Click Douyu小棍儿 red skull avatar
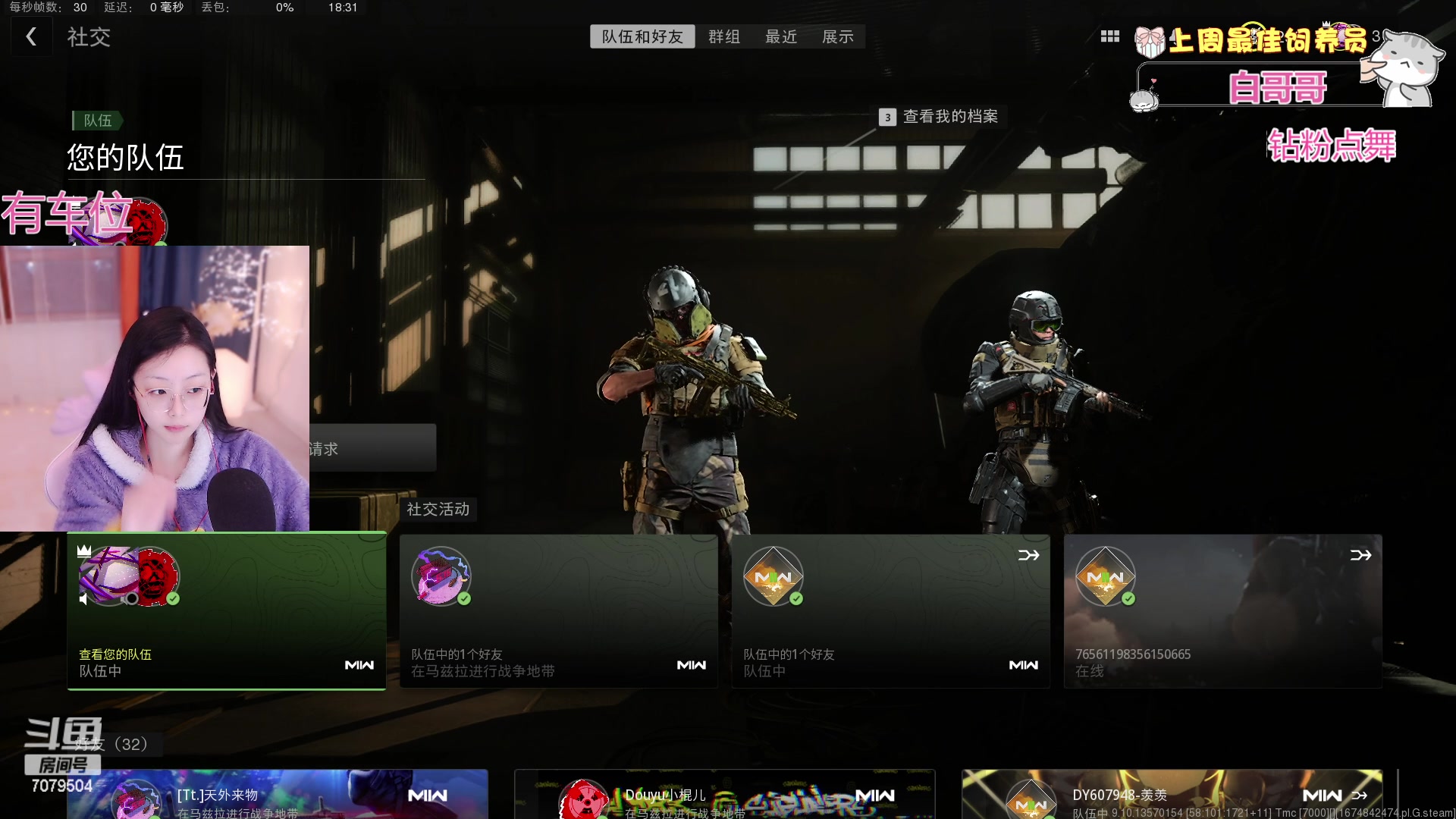Viewport: 1456px width, 819px height. 584,800
